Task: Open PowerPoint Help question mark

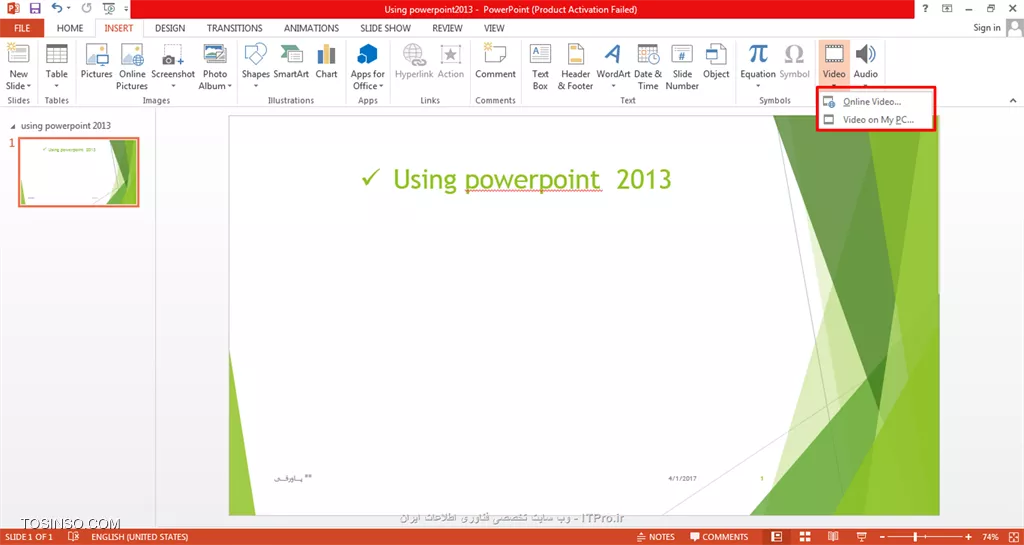Action: tap(925, 9)
